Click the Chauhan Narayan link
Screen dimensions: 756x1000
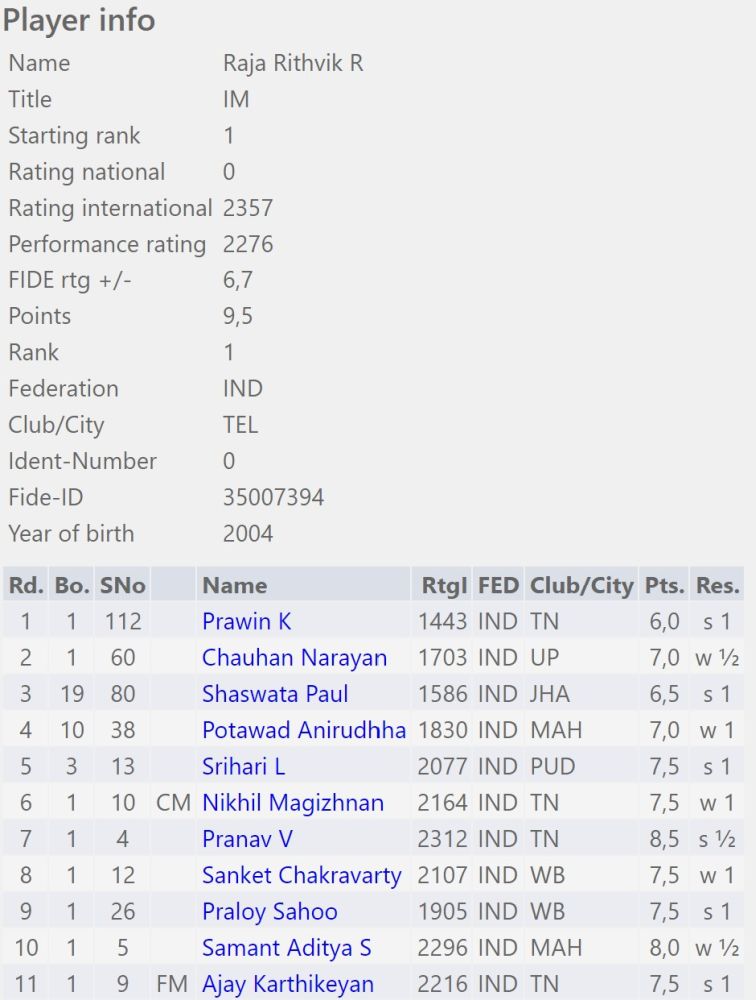tap(294, 658)
